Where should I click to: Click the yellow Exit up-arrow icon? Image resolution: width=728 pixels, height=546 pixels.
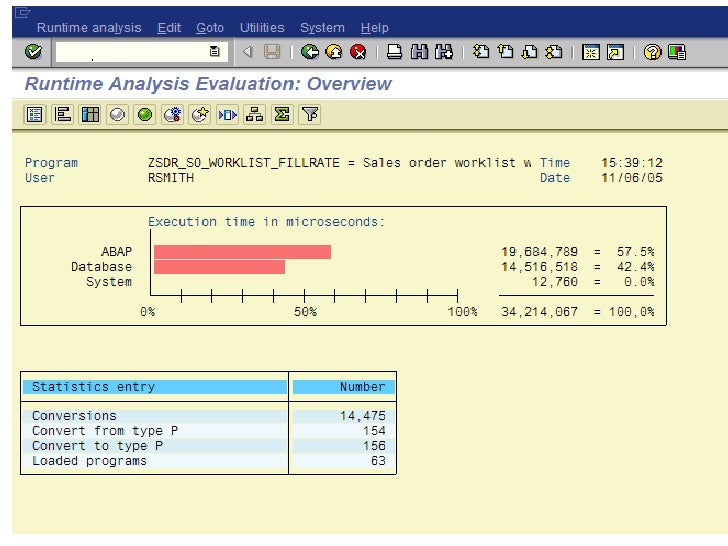point(334,52)
